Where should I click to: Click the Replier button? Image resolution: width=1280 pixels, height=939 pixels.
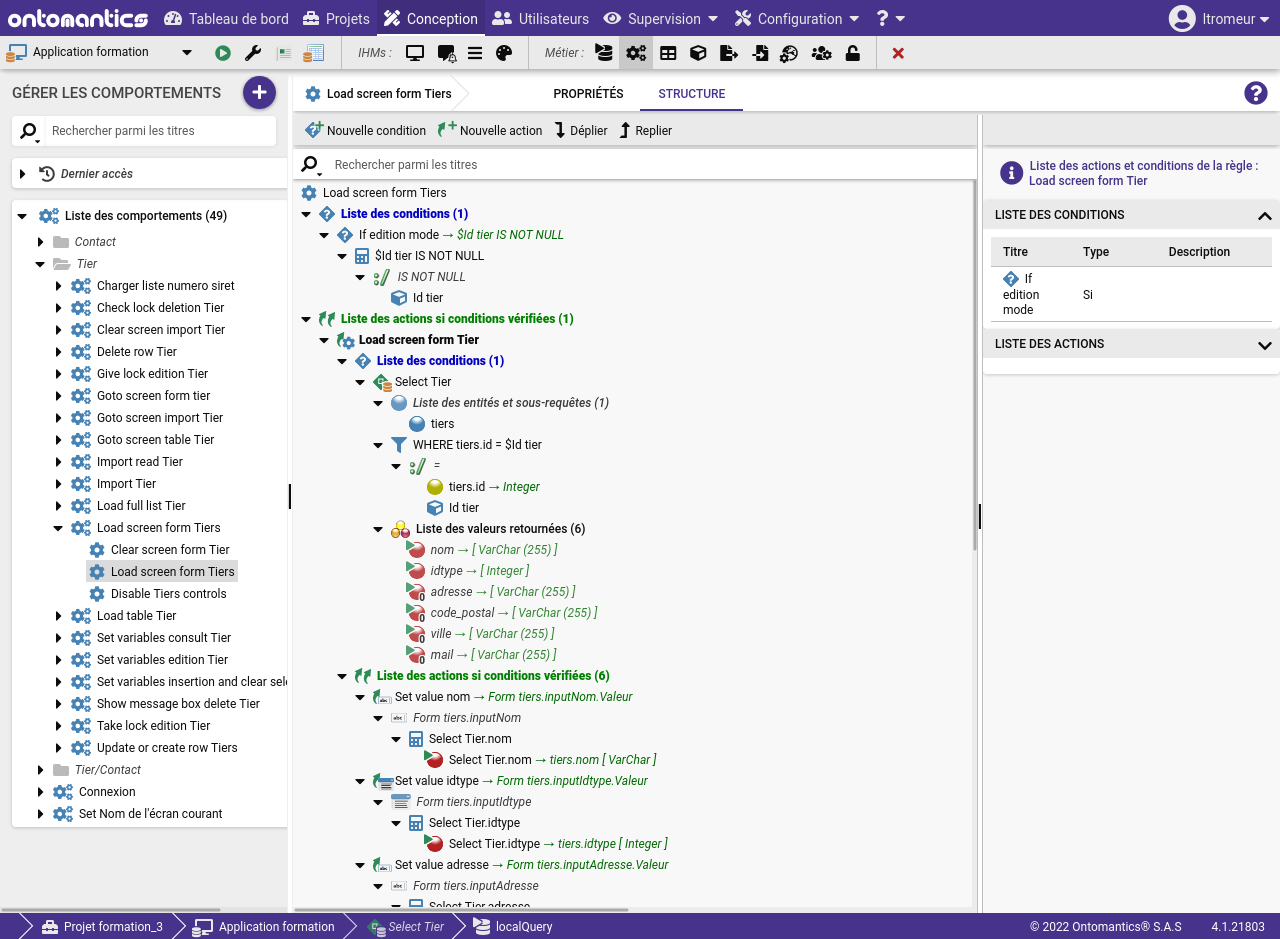(x=646, y=130)
